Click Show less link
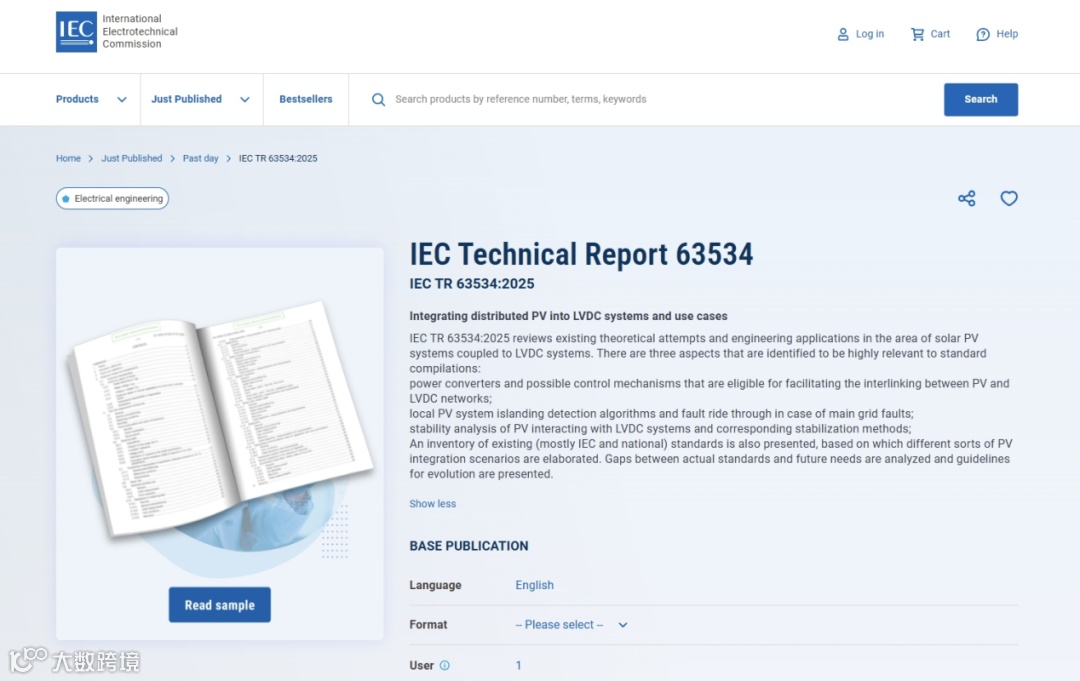The image size is (1080, 681). (x=433, y=503)
